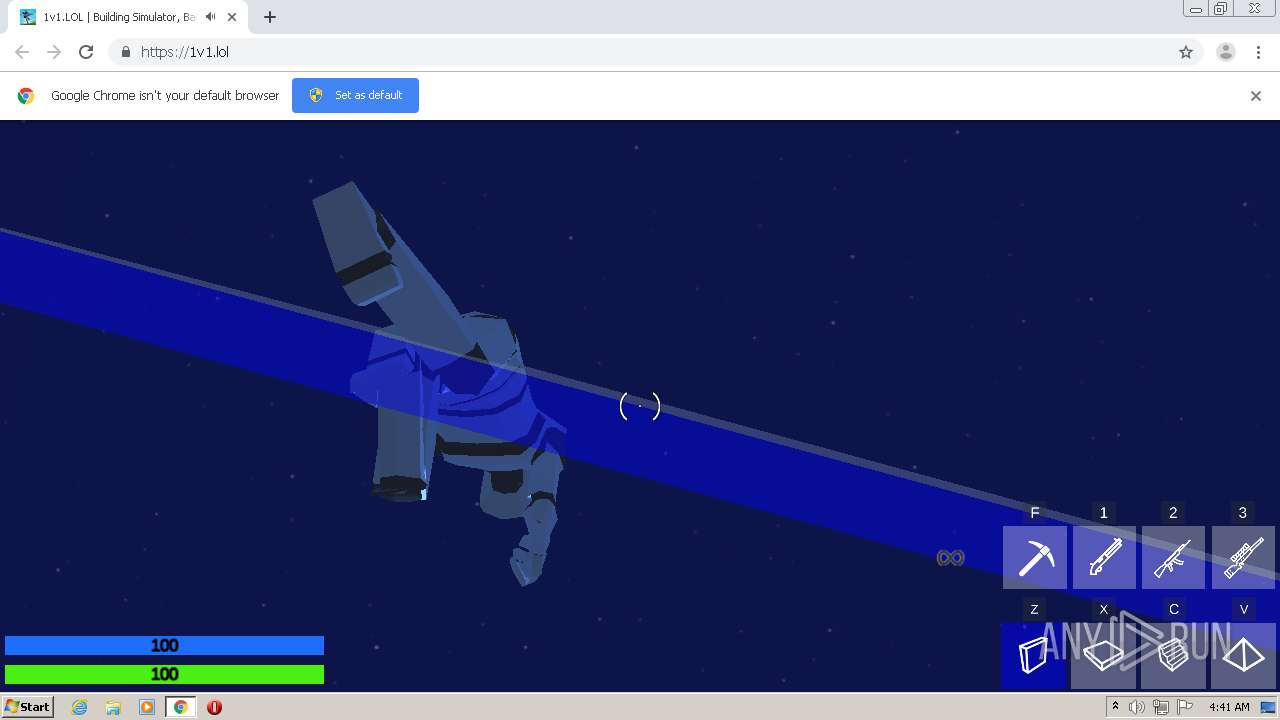The width and height of the screenshot is (1280, 720).
Task: View site information via the lock icon
Action: click(x=125, y=52)
